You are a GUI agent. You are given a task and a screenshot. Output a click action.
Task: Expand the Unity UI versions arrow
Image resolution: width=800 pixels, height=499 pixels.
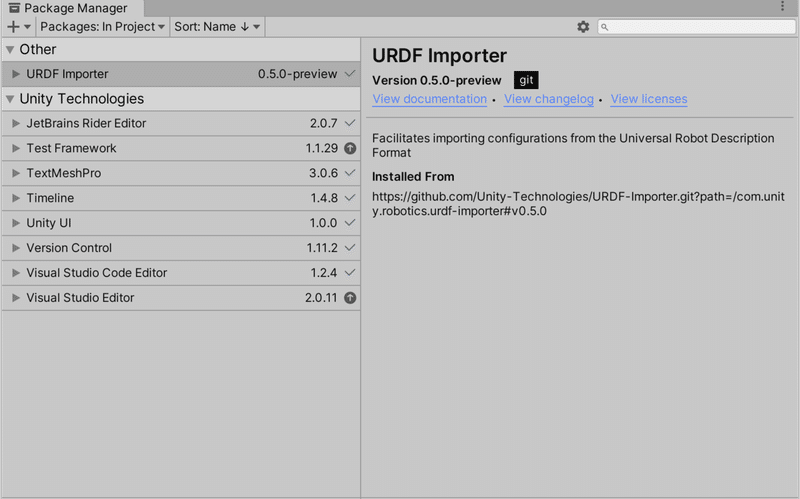point(16,223)
